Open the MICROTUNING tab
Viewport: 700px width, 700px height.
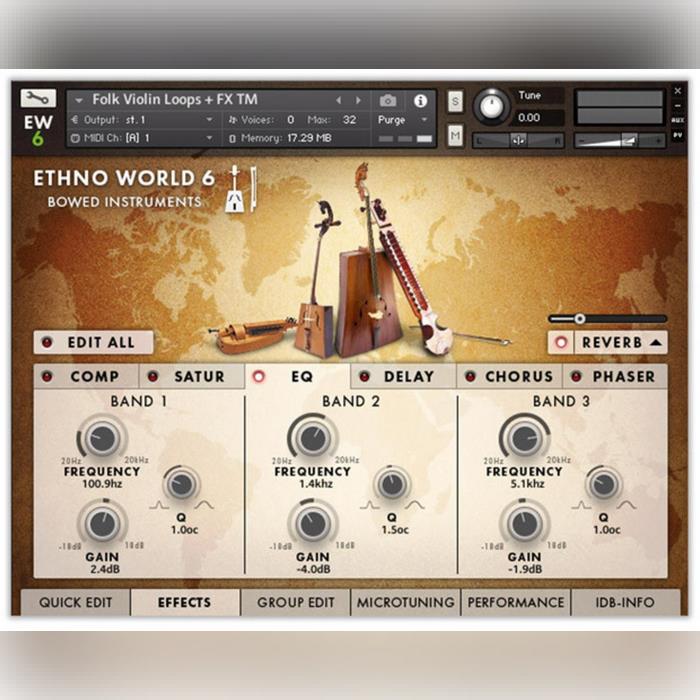[x=406, y=603]
